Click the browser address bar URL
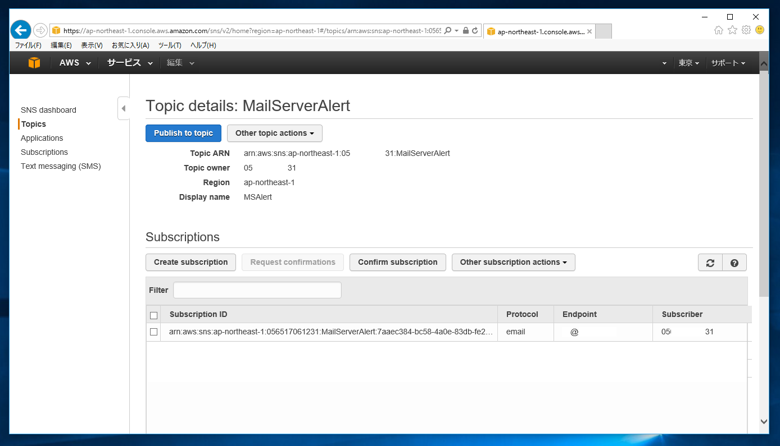 pyautogui.click(x=252, y=30)
